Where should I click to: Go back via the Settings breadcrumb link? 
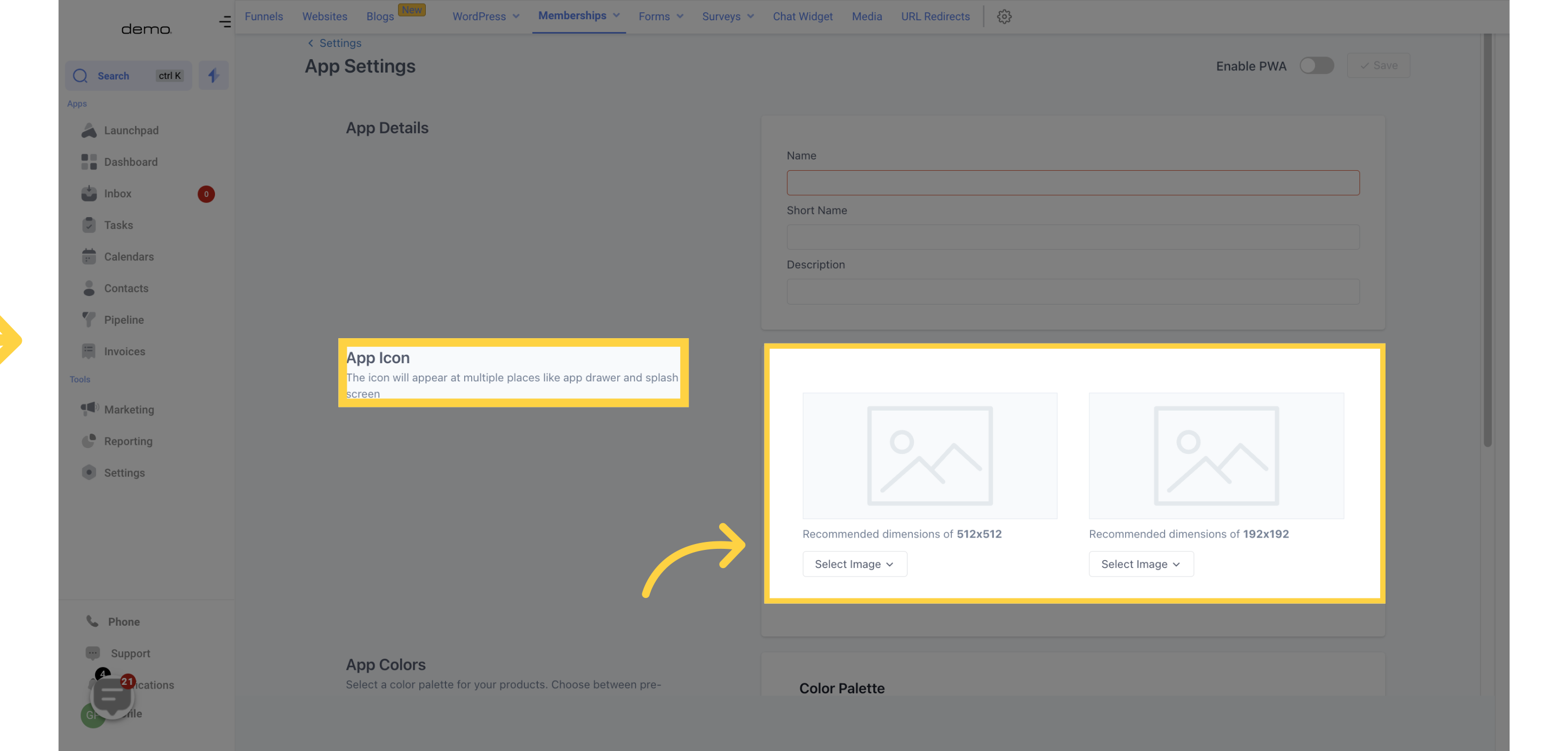pos(334,43)
